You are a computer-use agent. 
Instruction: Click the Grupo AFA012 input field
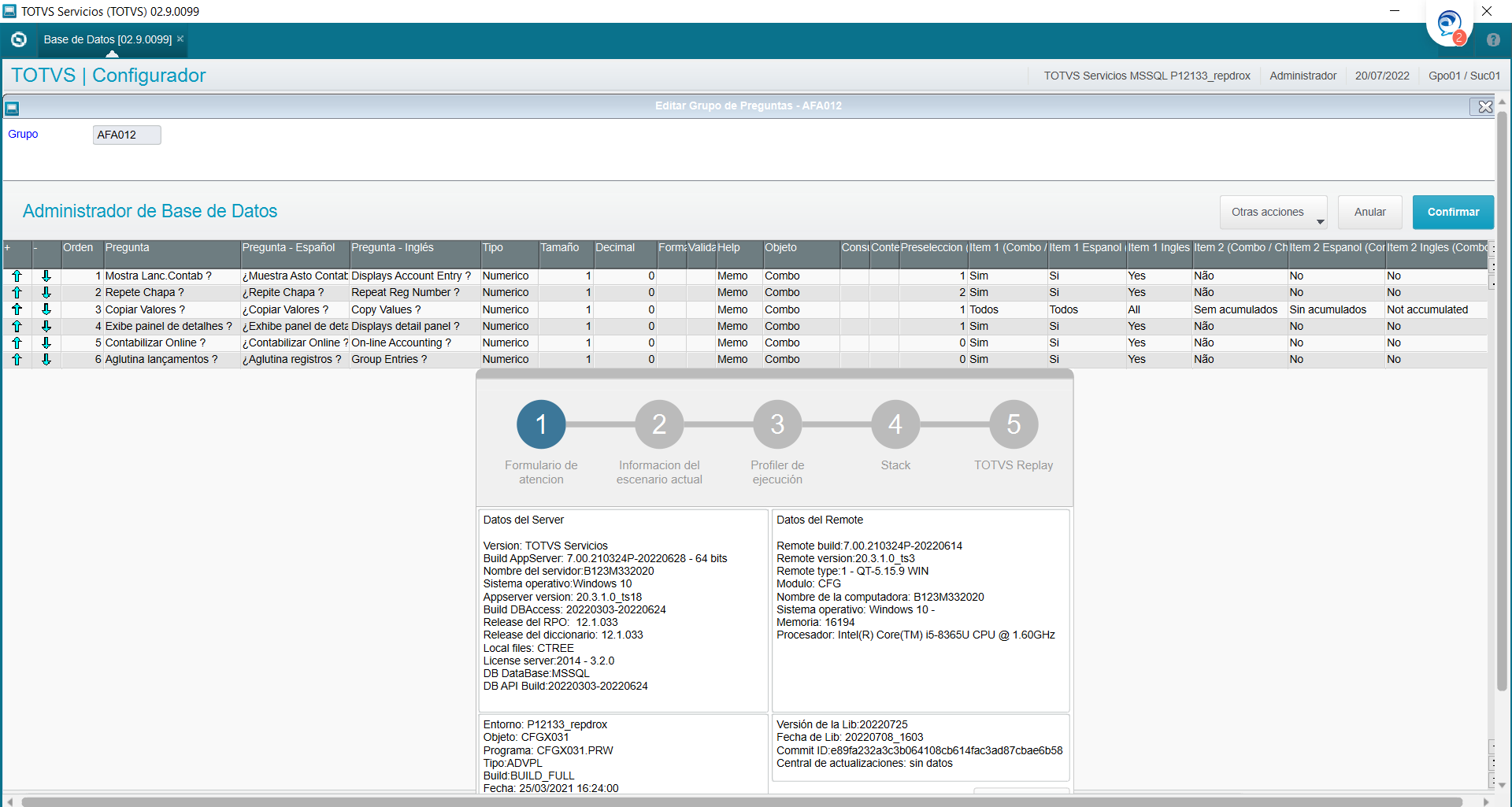tap(127, 135)
